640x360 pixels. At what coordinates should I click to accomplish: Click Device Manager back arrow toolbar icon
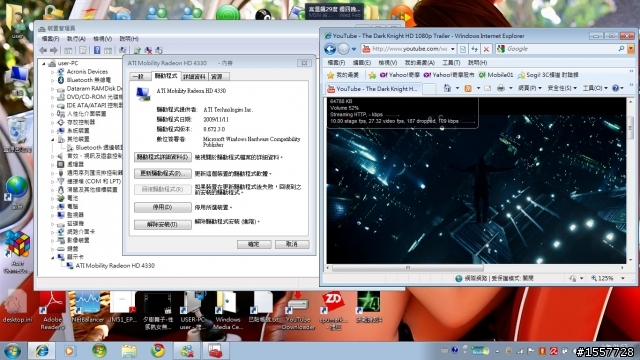pos(43,50)
